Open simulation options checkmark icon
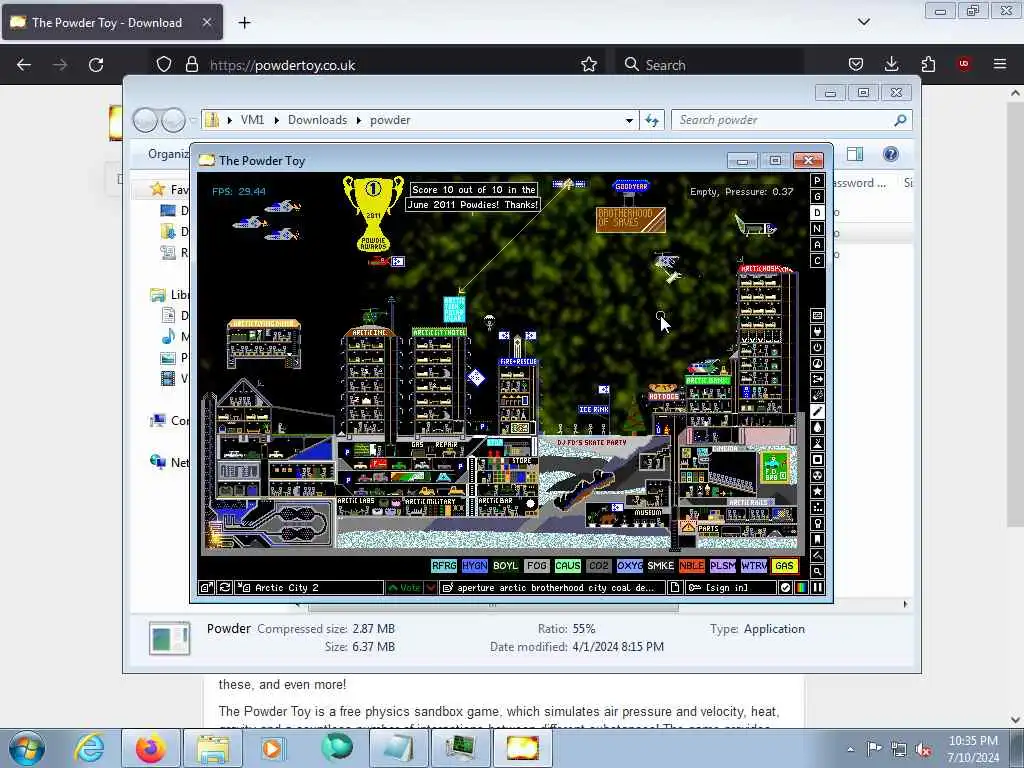1024x768 pixels. pyautogui.click(x=785, y=588)
